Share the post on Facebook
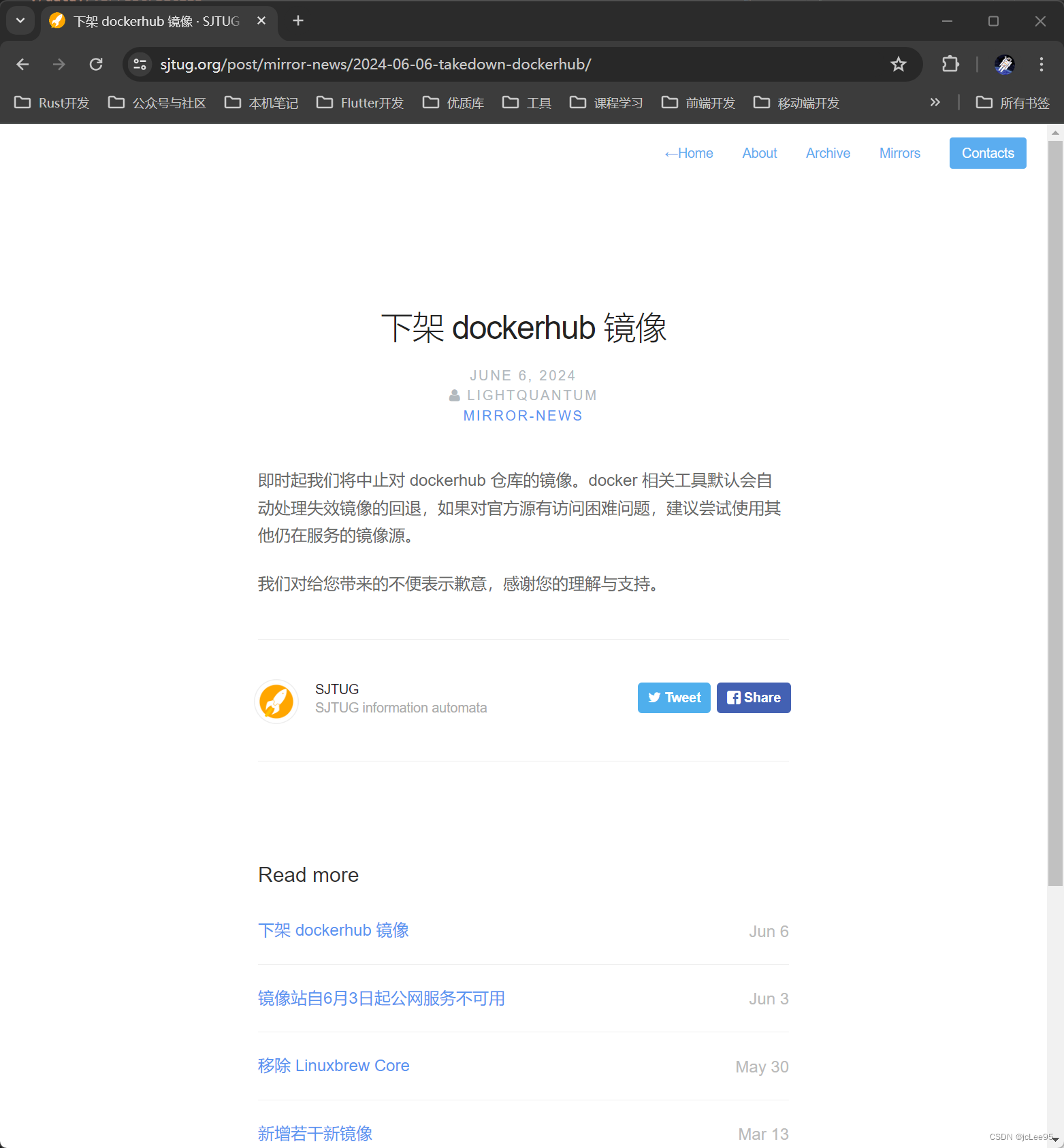This screenshot has width=1064, height=1148. pyautogui.click(x=754, y=698)
